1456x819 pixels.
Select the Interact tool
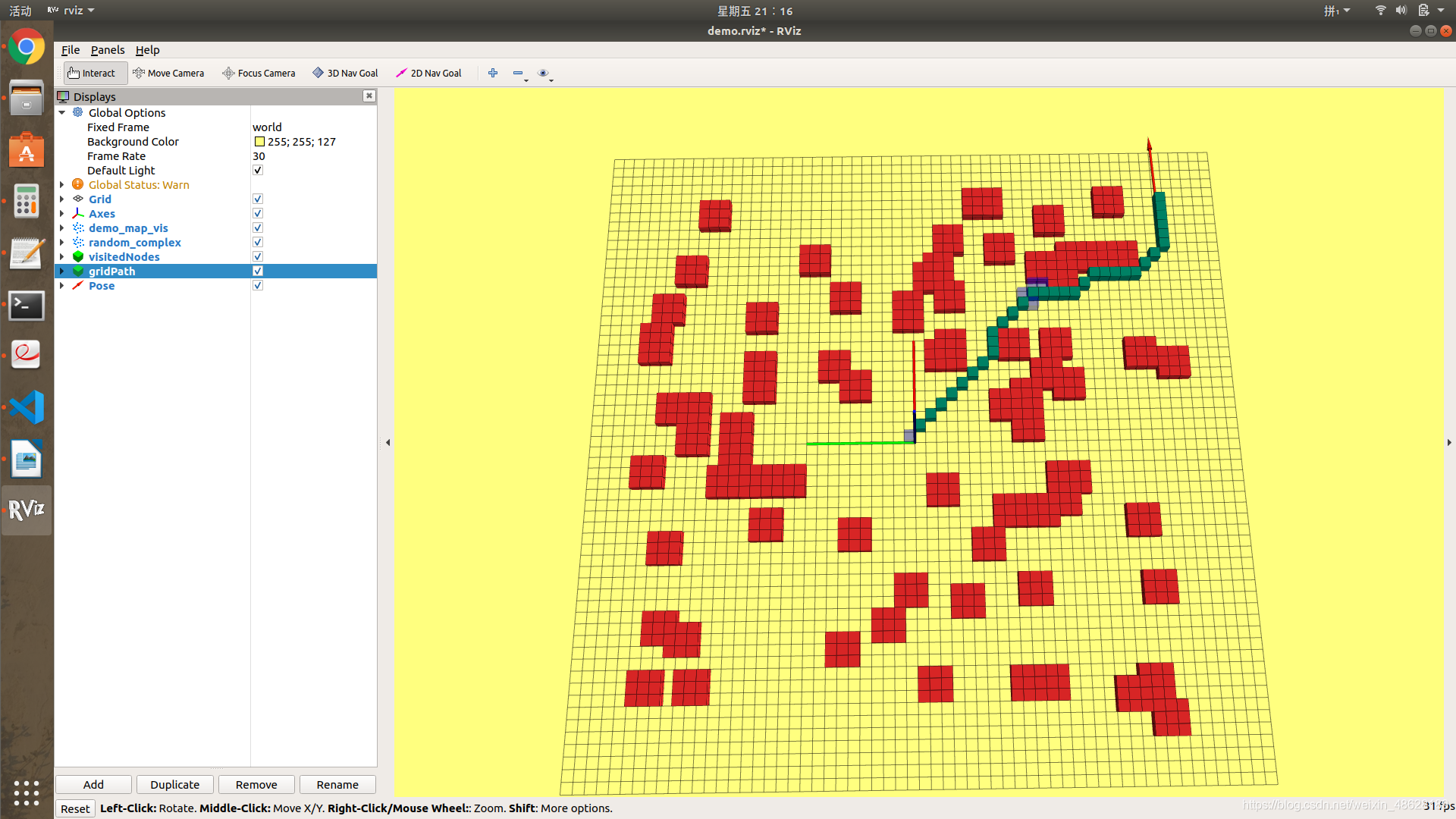(x=92, y=73)
